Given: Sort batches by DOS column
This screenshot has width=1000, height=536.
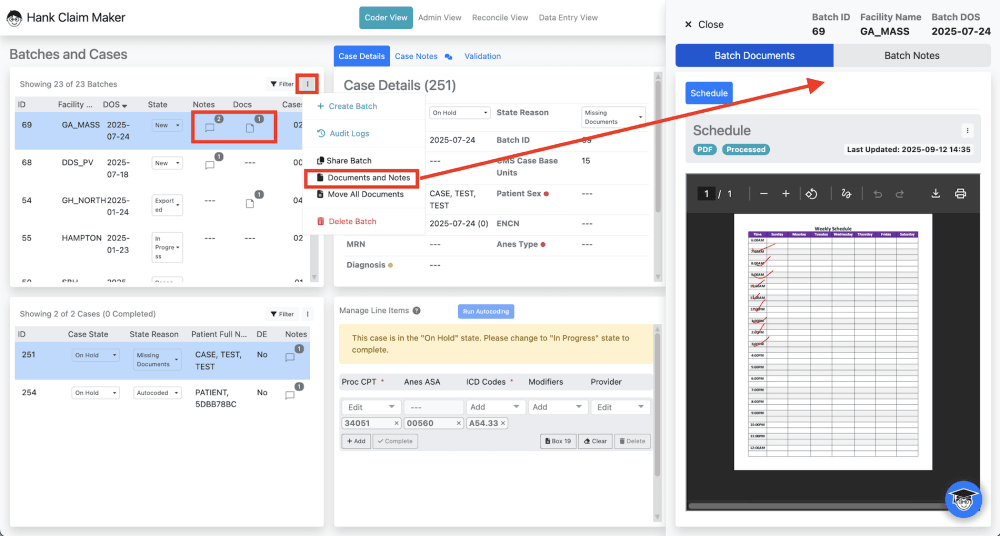Looking at the screenshot, I should click(x=115, y=105).
